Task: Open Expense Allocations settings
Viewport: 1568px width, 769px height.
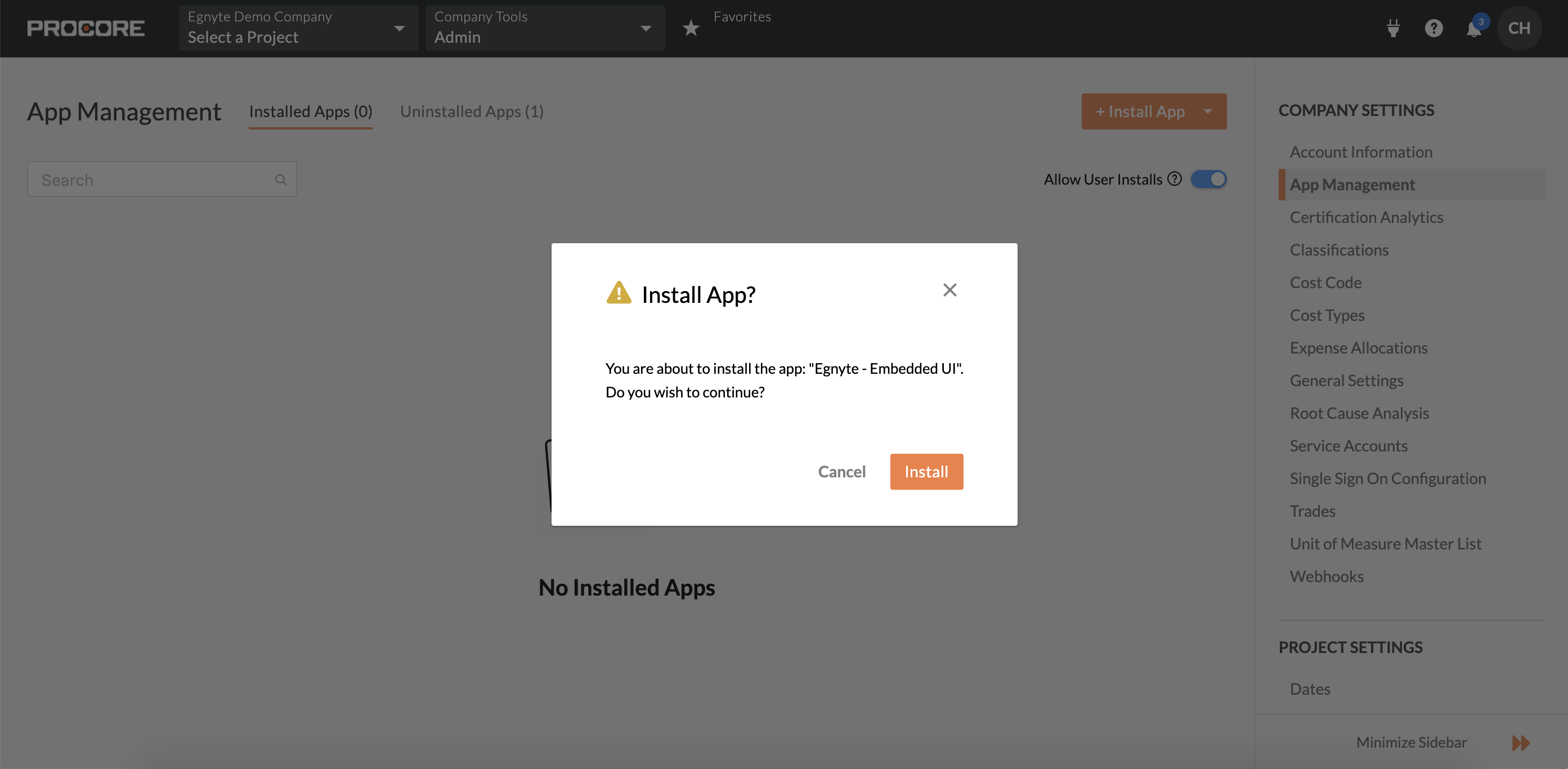Action: pyautogui.click(x=1359, y=348)
